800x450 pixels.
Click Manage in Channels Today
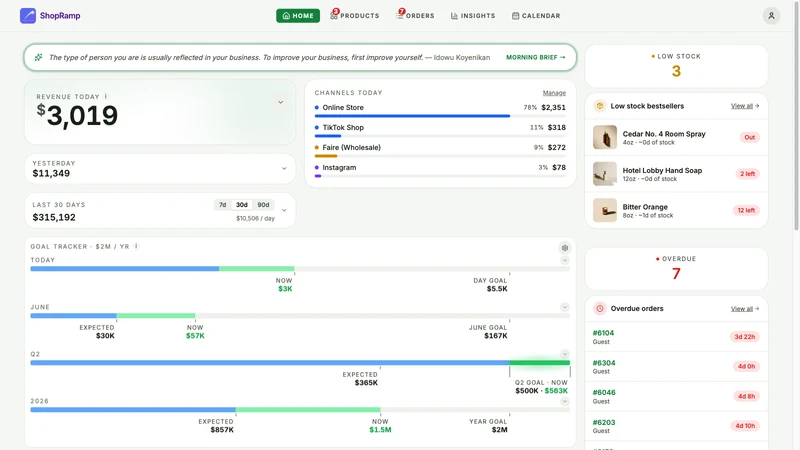point(554,93)
